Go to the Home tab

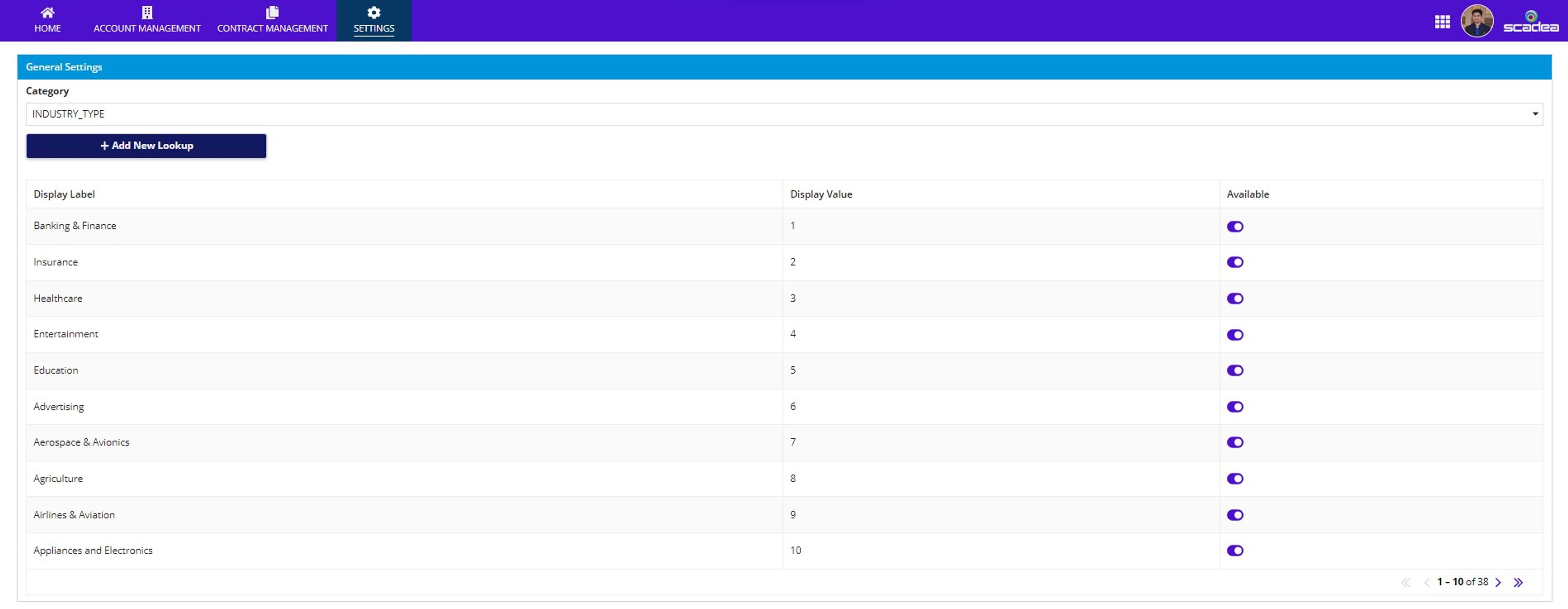pos(47,20)
